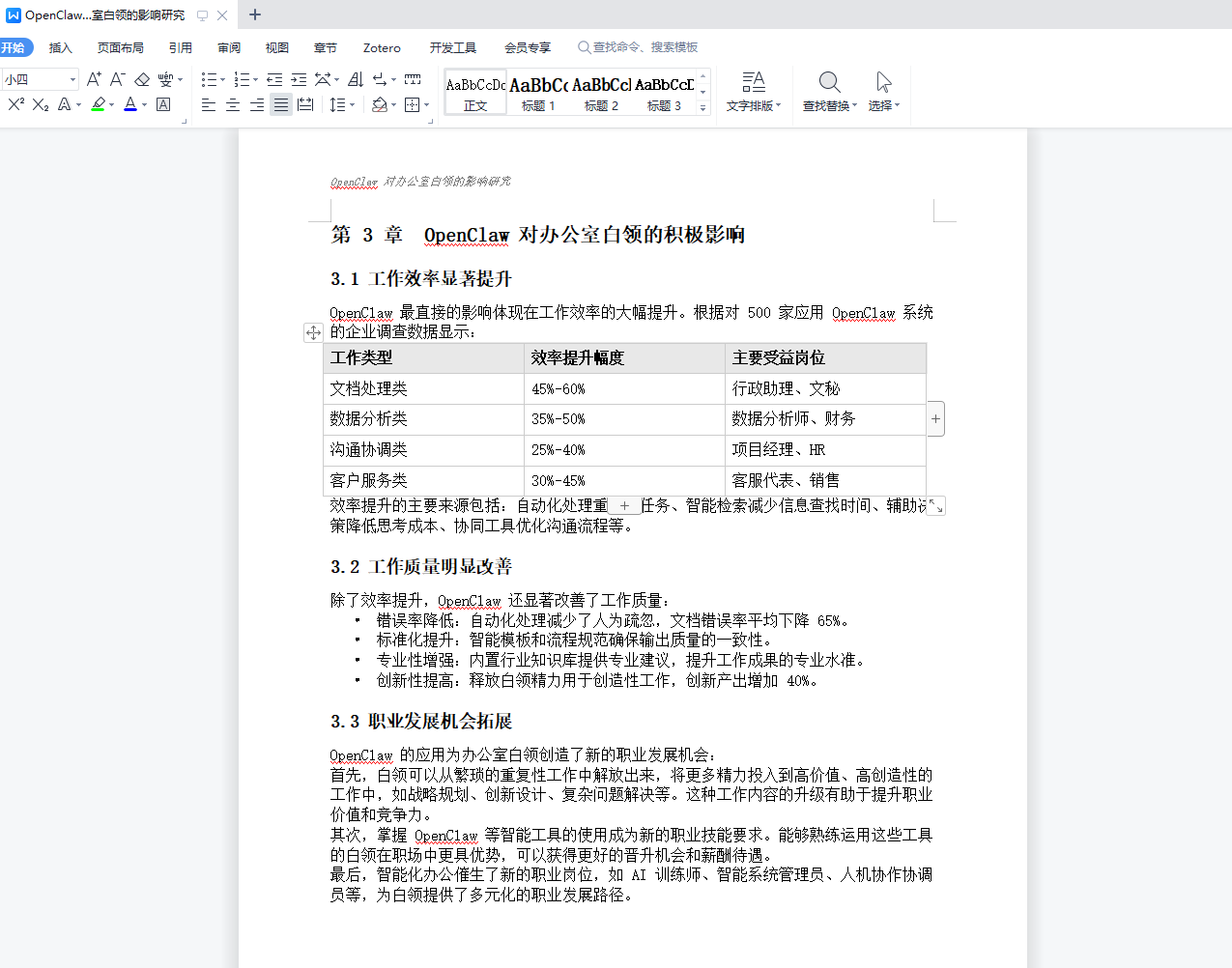
Task: Toggle paragraph marks display icon
Action: [381, 79]
